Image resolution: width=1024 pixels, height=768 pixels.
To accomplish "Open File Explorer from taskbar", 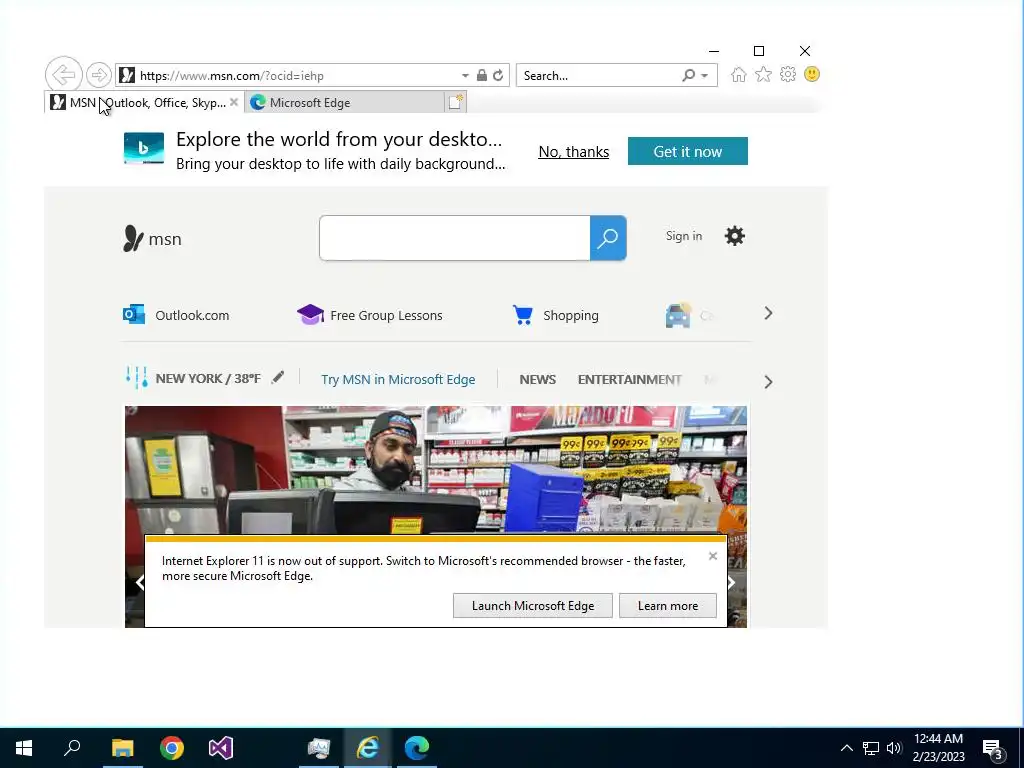I will click(122, 748).
